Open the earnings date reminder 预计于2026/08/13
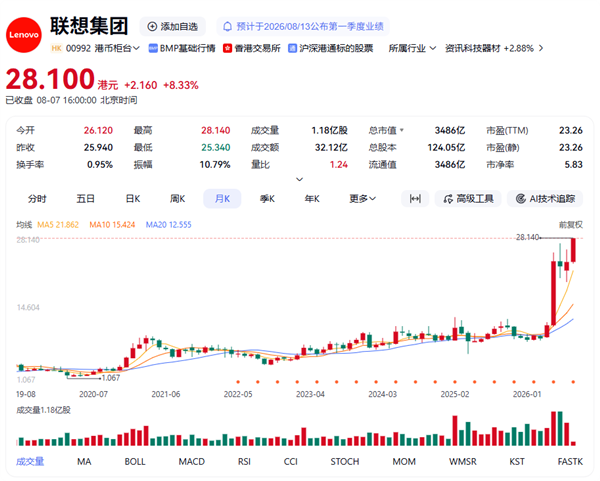 (303, 26)
